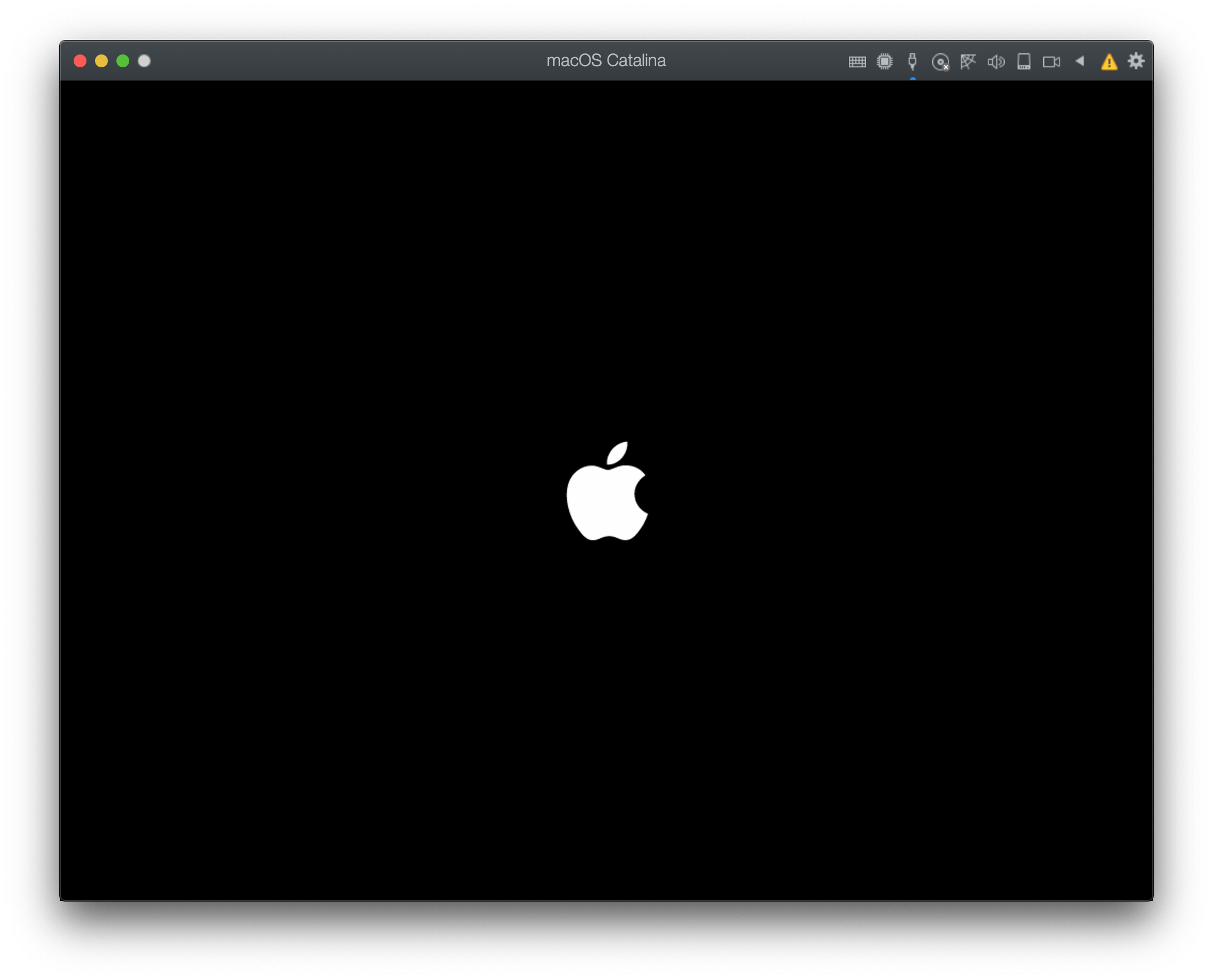Screen dimensions: 1213x980
Task: Click the black VM display below the logo
Action: [x=607, y=706]
